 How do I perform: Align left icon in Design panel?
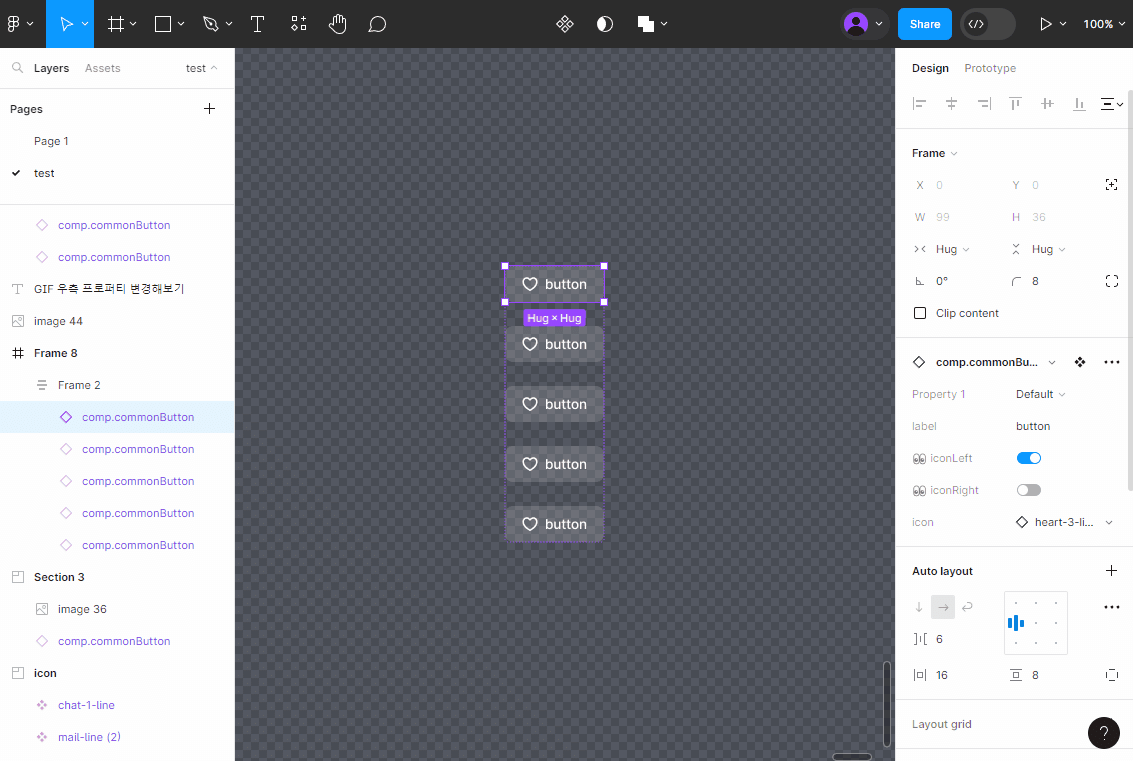(919, 104)
